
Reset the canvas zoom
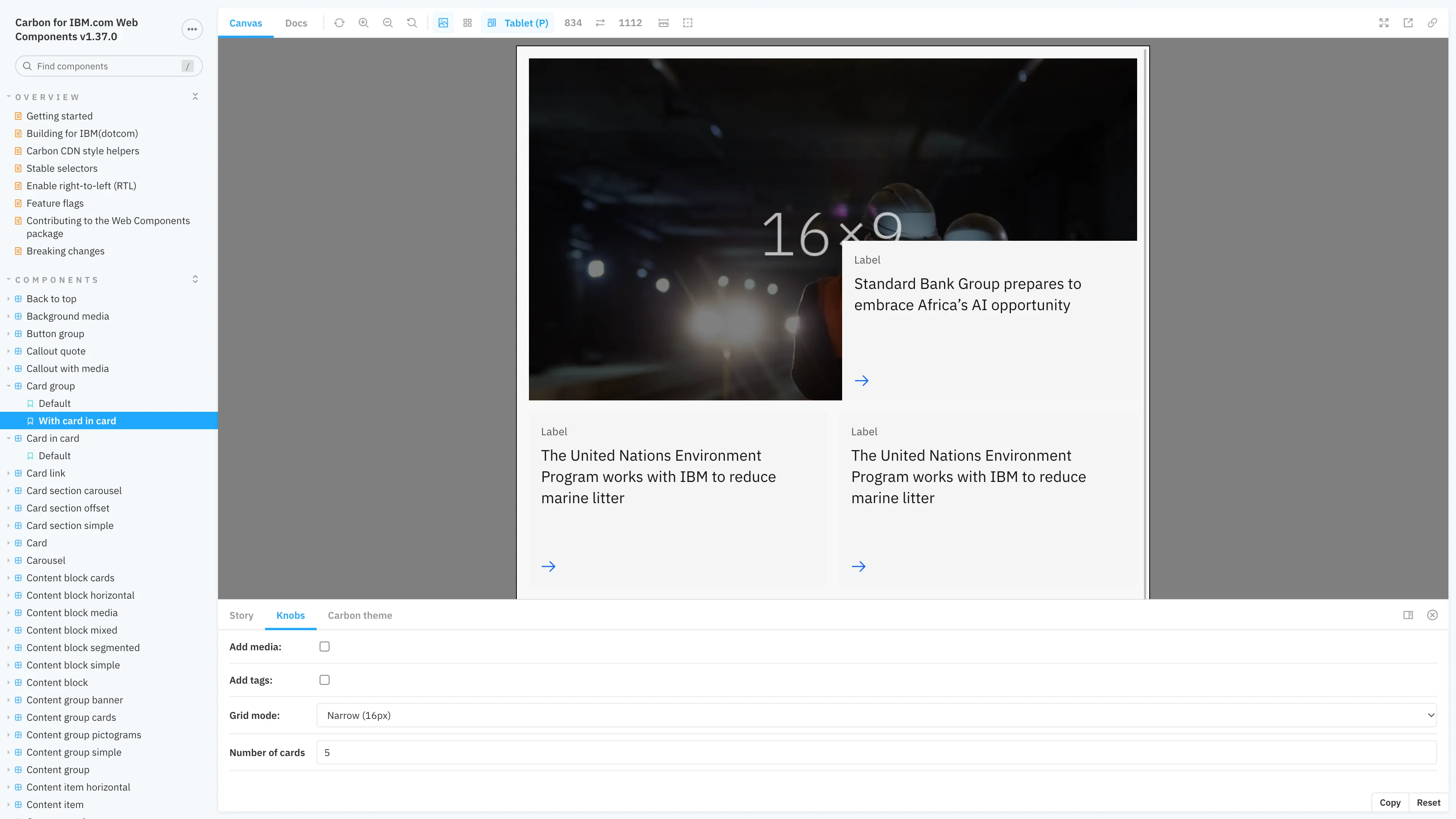tap(411, 23)
